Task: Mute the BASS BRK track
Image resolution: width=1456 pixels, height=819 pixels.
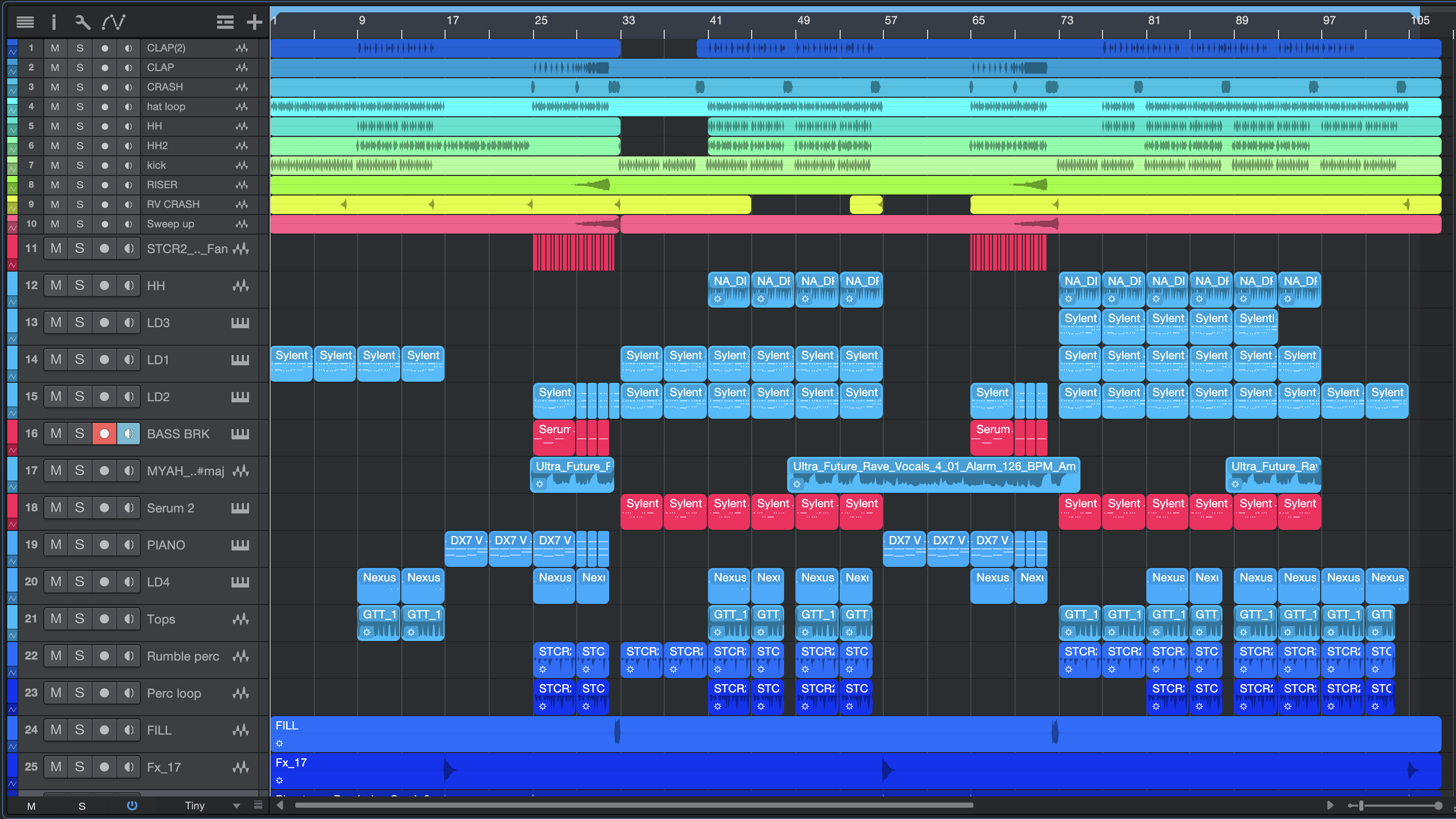Action: click(x=56, y=434)
